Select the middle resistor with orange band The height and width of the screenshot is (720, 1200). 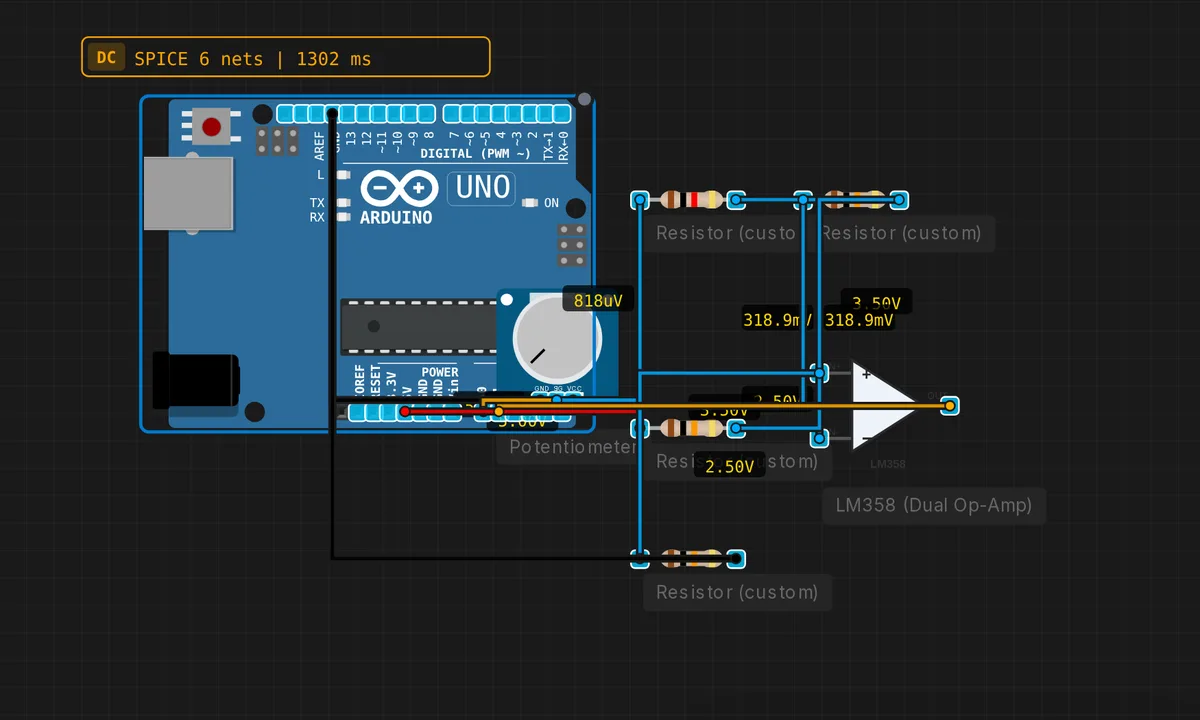coord(692,428)
